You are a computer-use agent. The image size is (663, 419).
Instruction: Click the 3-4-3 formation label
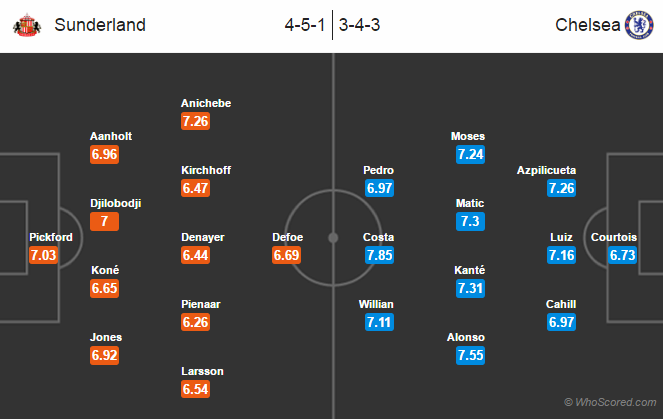coord(359,25)
